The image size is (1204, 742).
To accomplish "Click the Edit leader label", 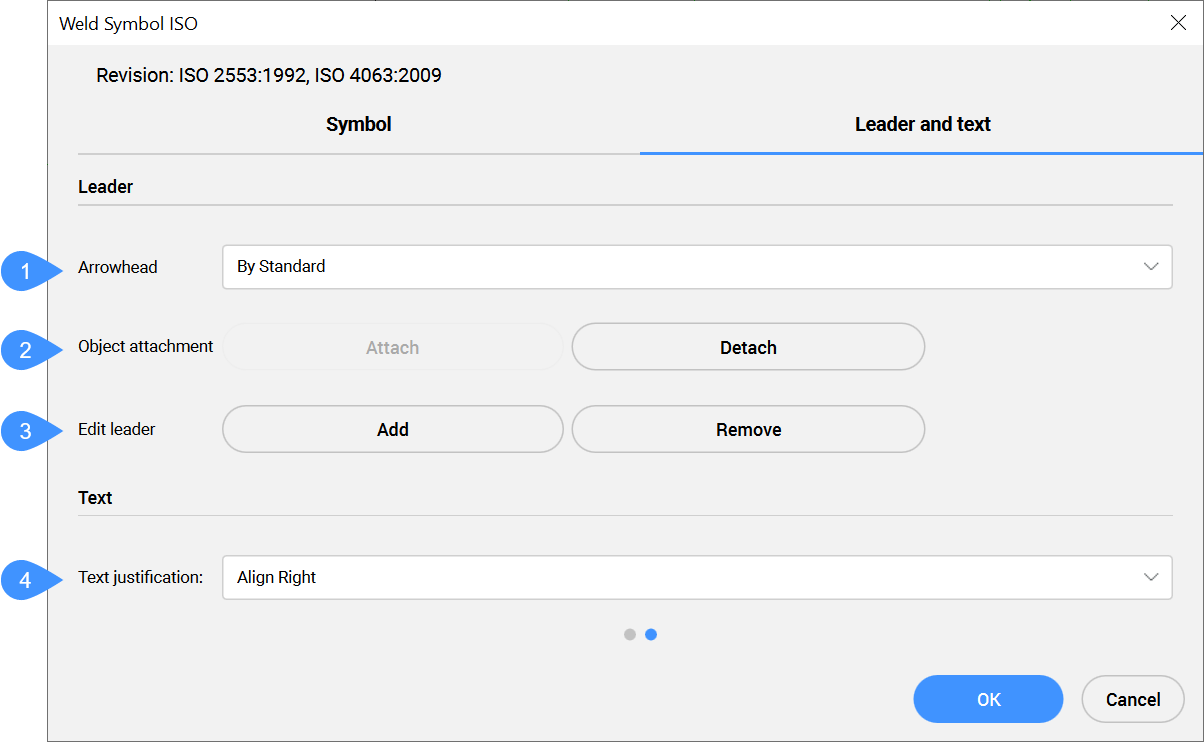I will (x=117, y=430).
